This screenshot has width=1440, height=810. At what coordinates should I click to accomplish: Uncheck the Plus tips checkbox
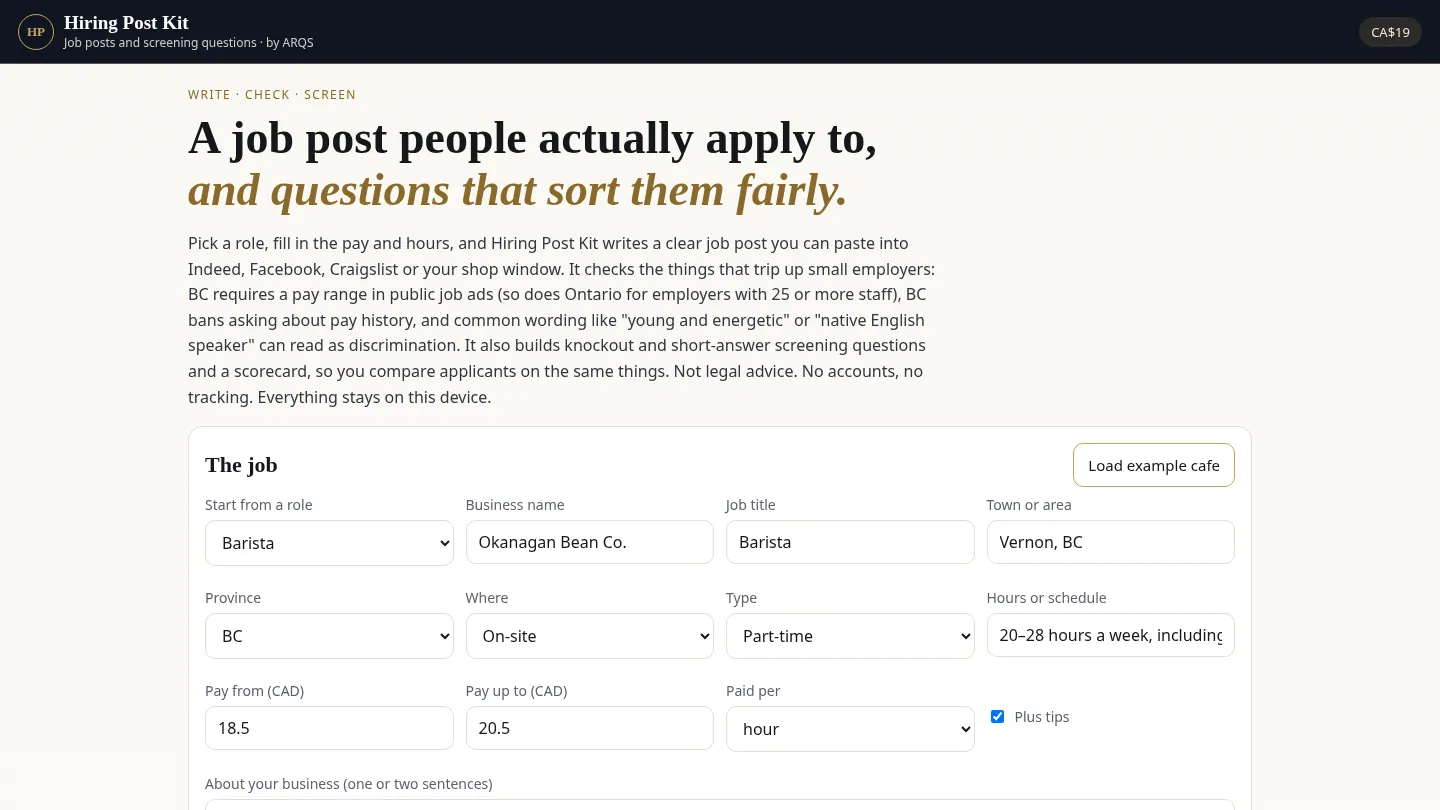997,717
